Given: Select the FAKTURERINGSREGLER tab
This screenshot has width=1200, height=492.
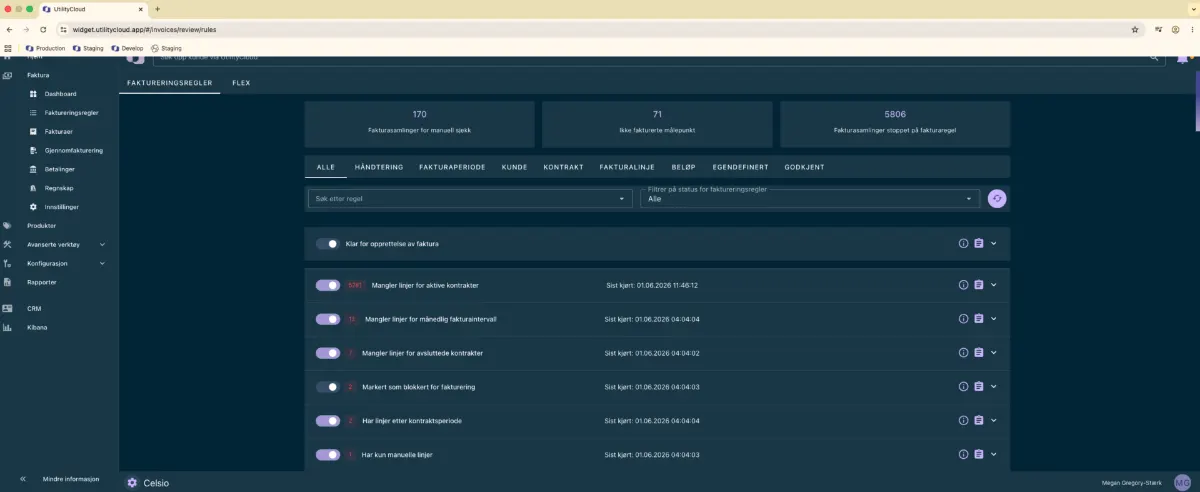Looking at the screenshot, I should point(170,83).
